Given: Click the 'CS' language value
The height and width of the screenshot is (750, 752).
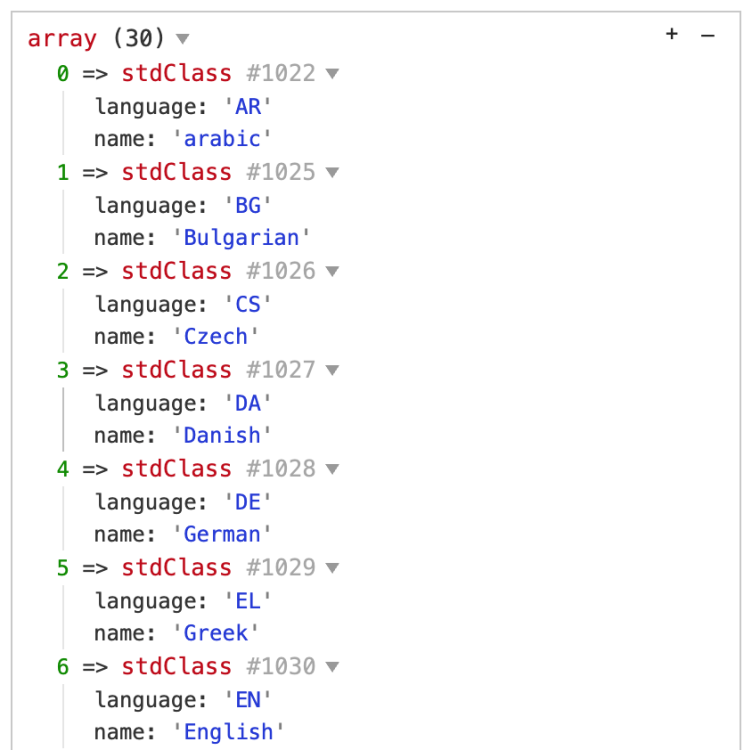Looking at the screenshot, I should [247, 304].
